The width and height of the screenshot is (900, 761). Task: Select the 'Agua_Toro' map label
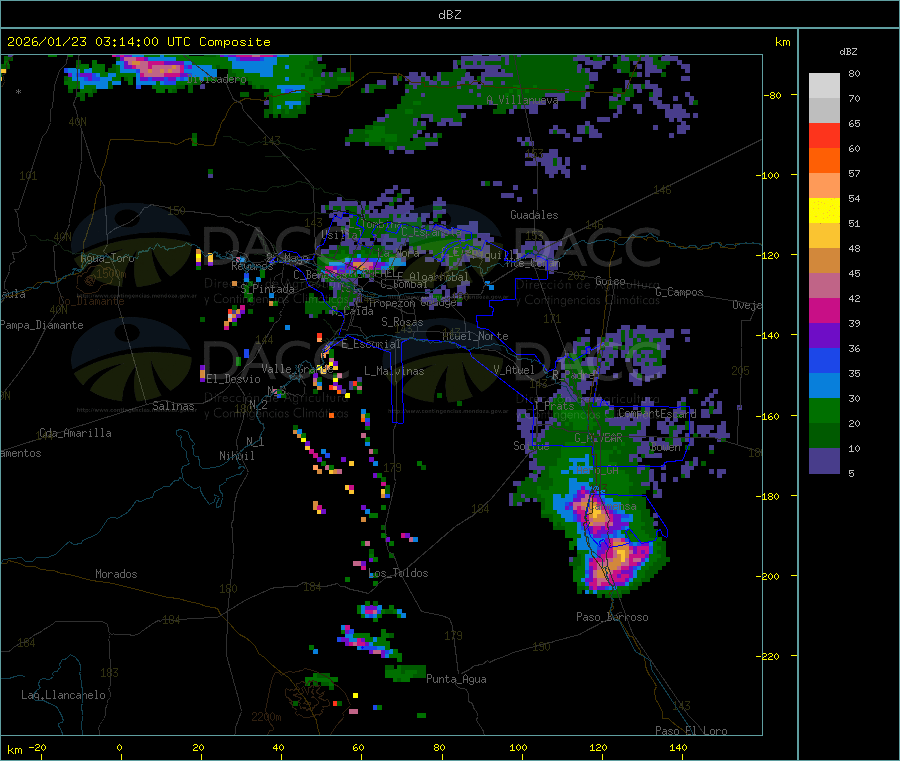pos(107,258)
